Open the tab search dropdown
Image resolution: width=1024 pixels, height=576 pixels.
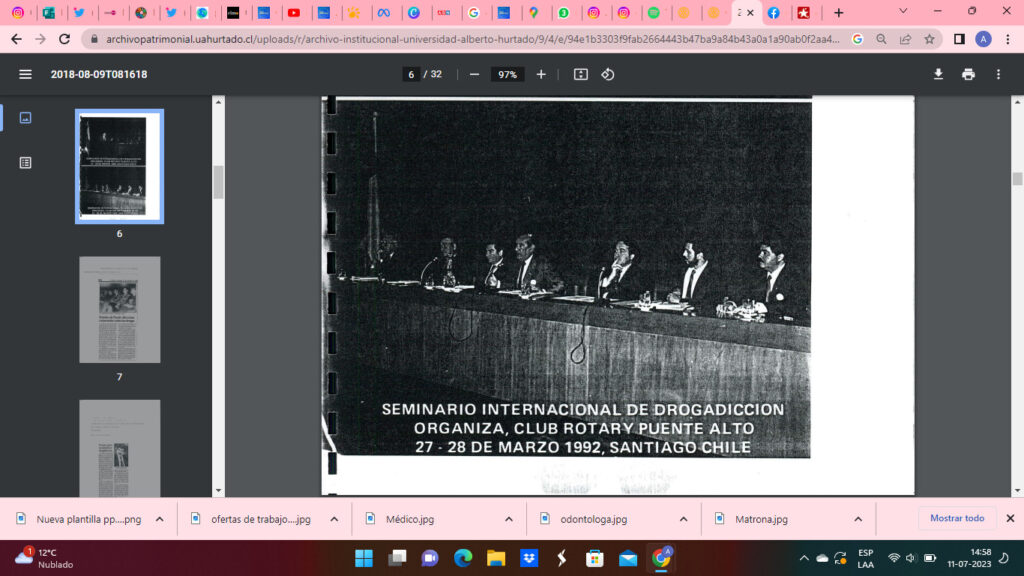(x=903, y=11)
